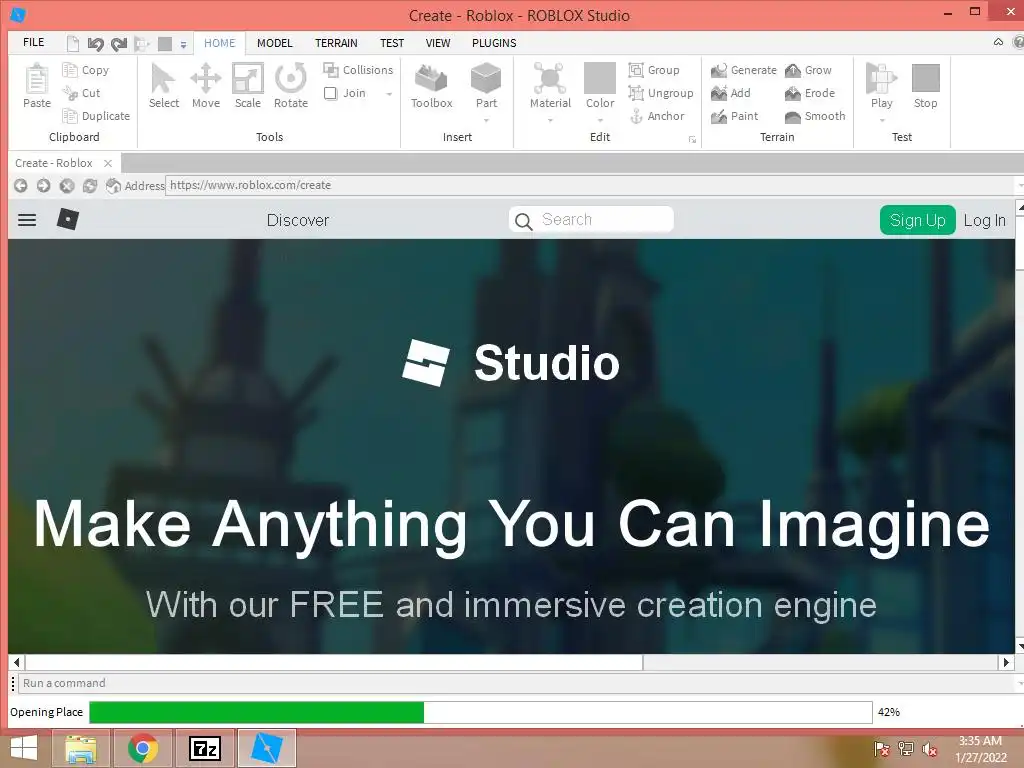Click the Cut scissors icon
The width and height of the screenshot is (1024, 768).
[70, 93]
